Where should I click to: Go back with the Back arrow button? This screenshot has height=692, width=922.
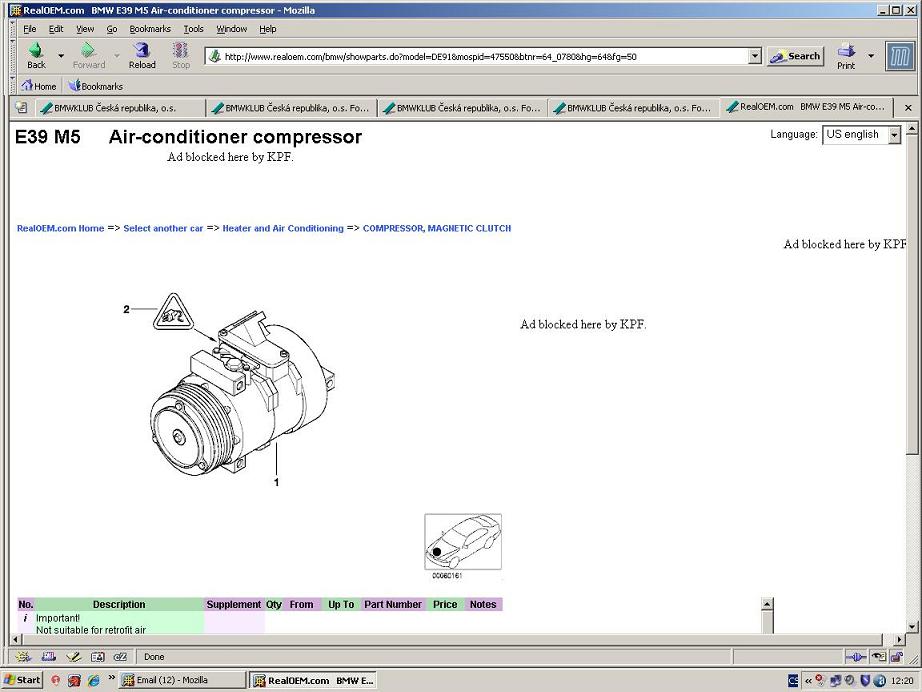click(x=36, y=56)
